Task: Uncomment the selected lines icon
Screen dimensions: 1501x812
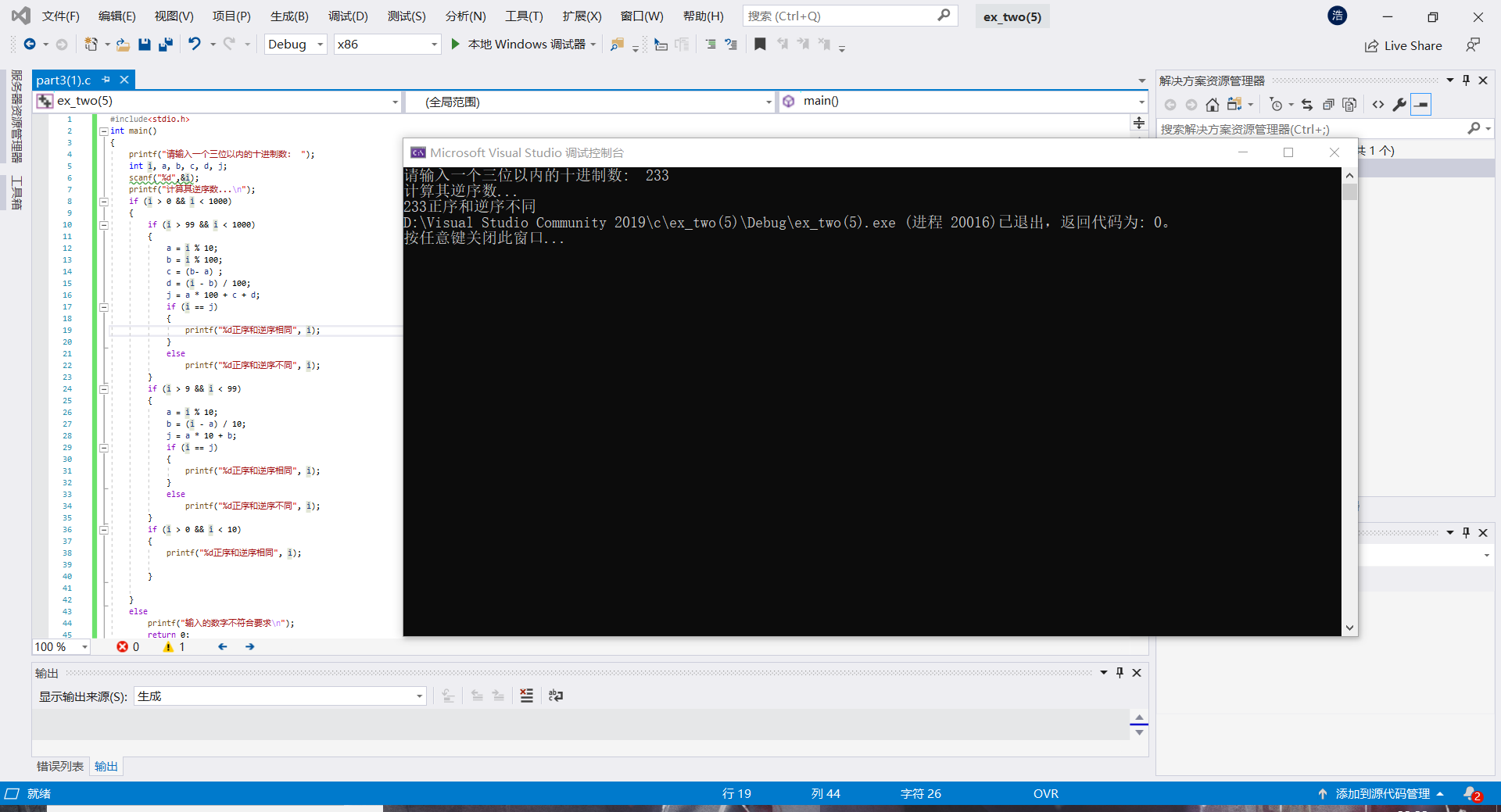Action: point(731,45)
